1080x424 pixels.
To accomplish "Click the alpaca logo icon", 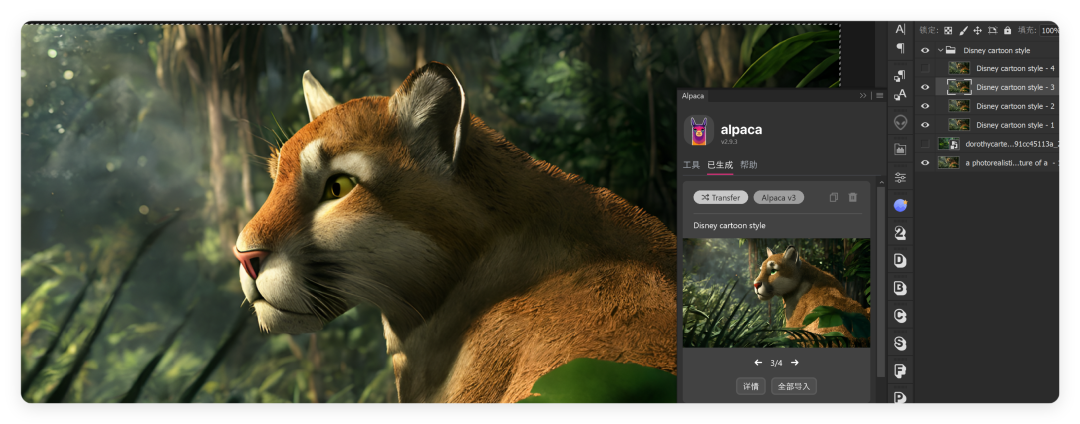I will 698,130.
